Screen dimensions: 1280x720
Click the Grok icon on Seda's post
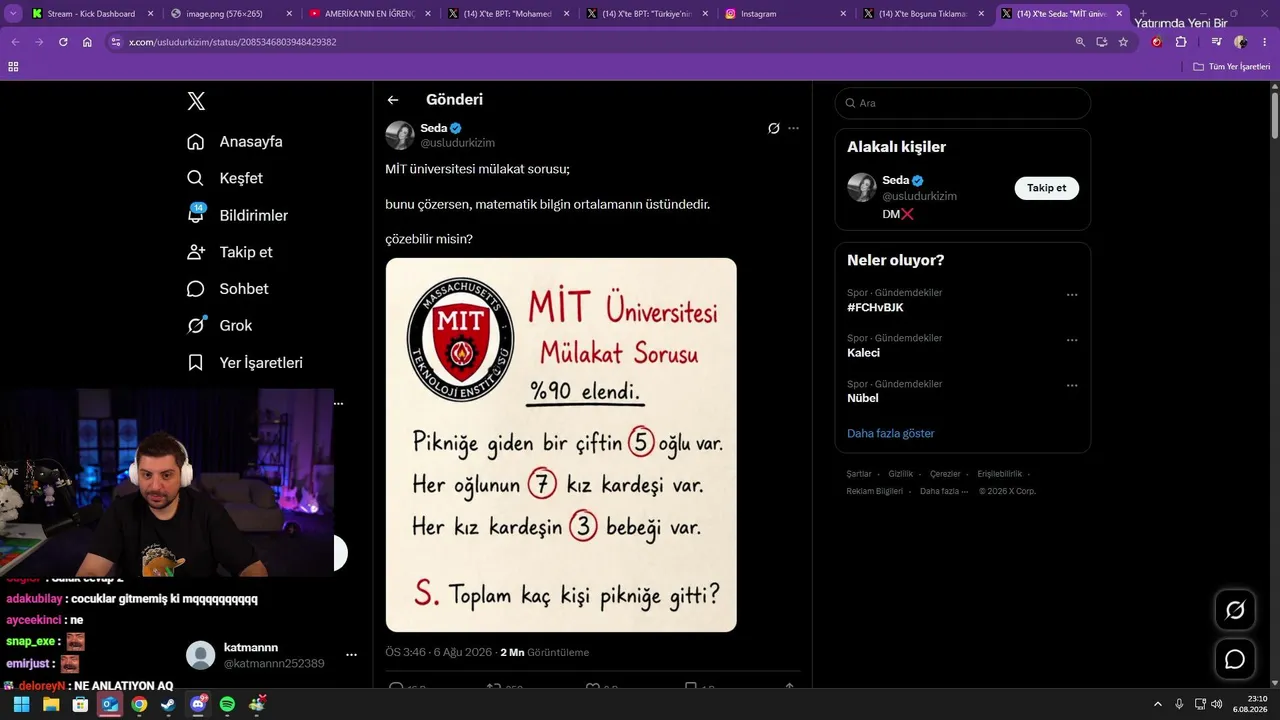click(x=773, y=128)
